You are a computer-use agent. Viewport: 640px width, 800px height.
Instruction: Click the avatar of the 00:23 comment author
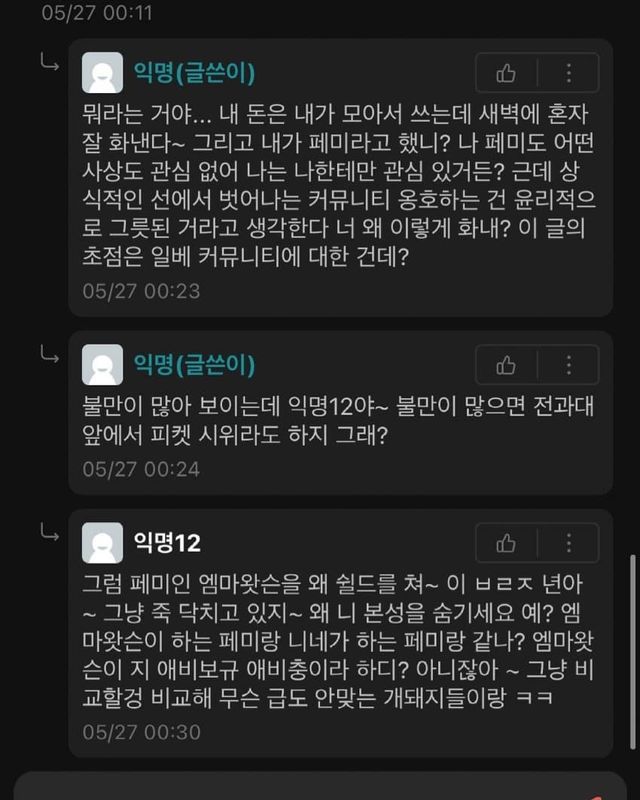(x=103, y=72)
